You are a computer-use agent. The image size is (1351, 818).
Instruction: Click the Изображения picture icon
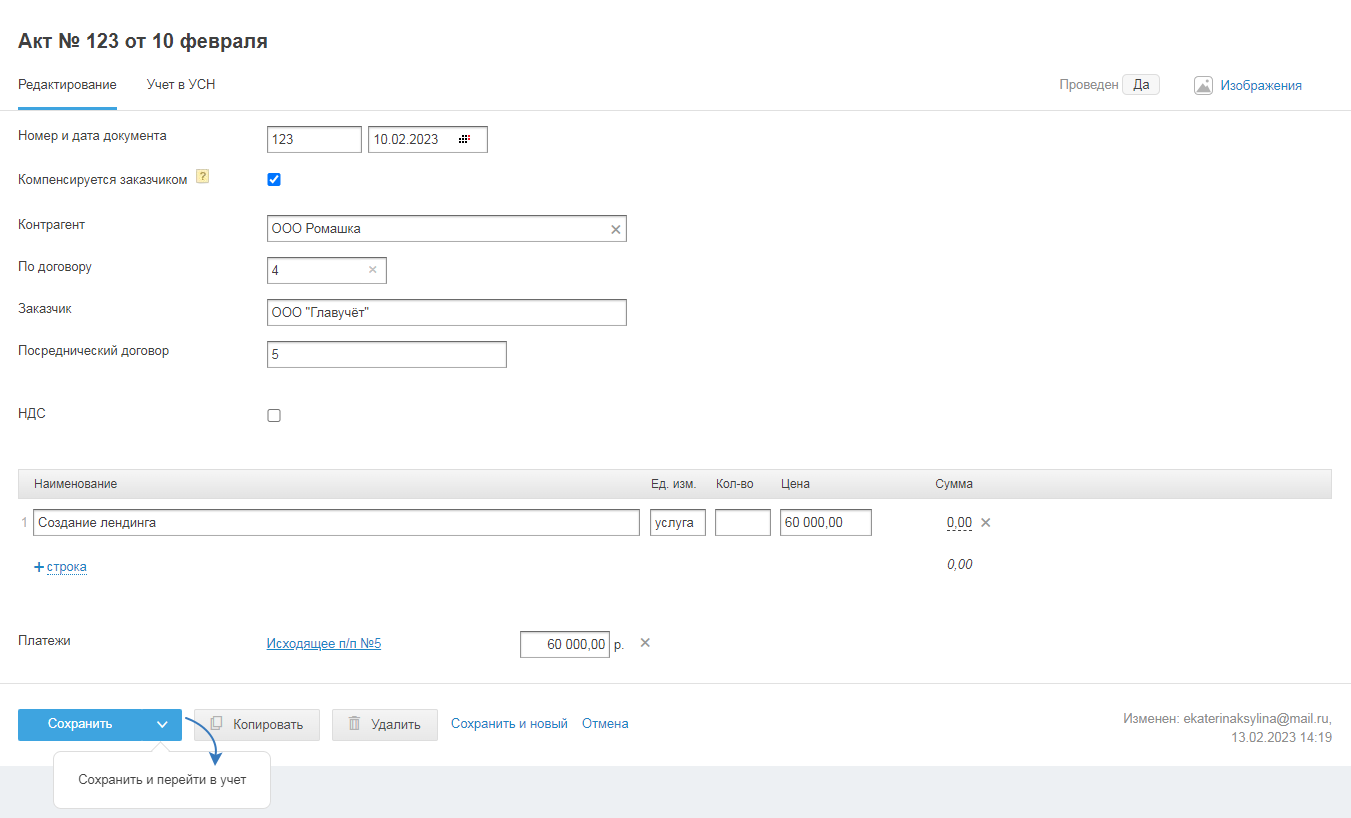1204,85
